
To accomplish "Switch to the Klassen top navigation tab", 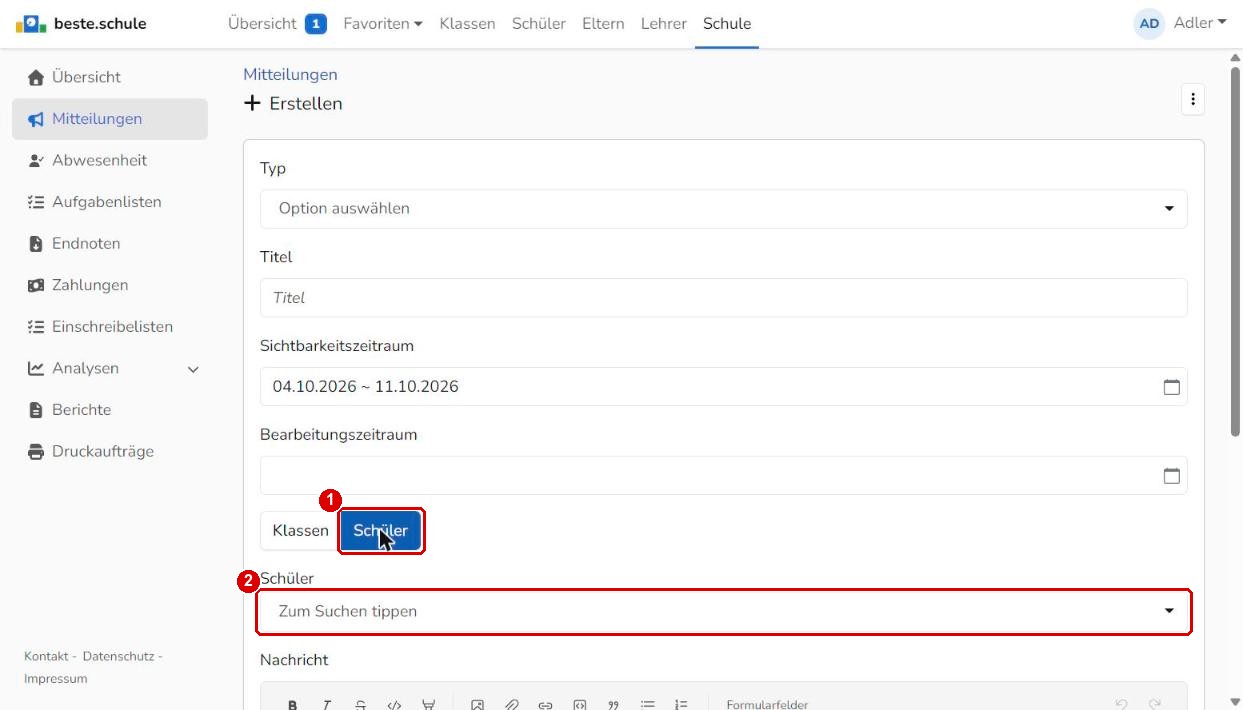I will [x=467, y=23].
